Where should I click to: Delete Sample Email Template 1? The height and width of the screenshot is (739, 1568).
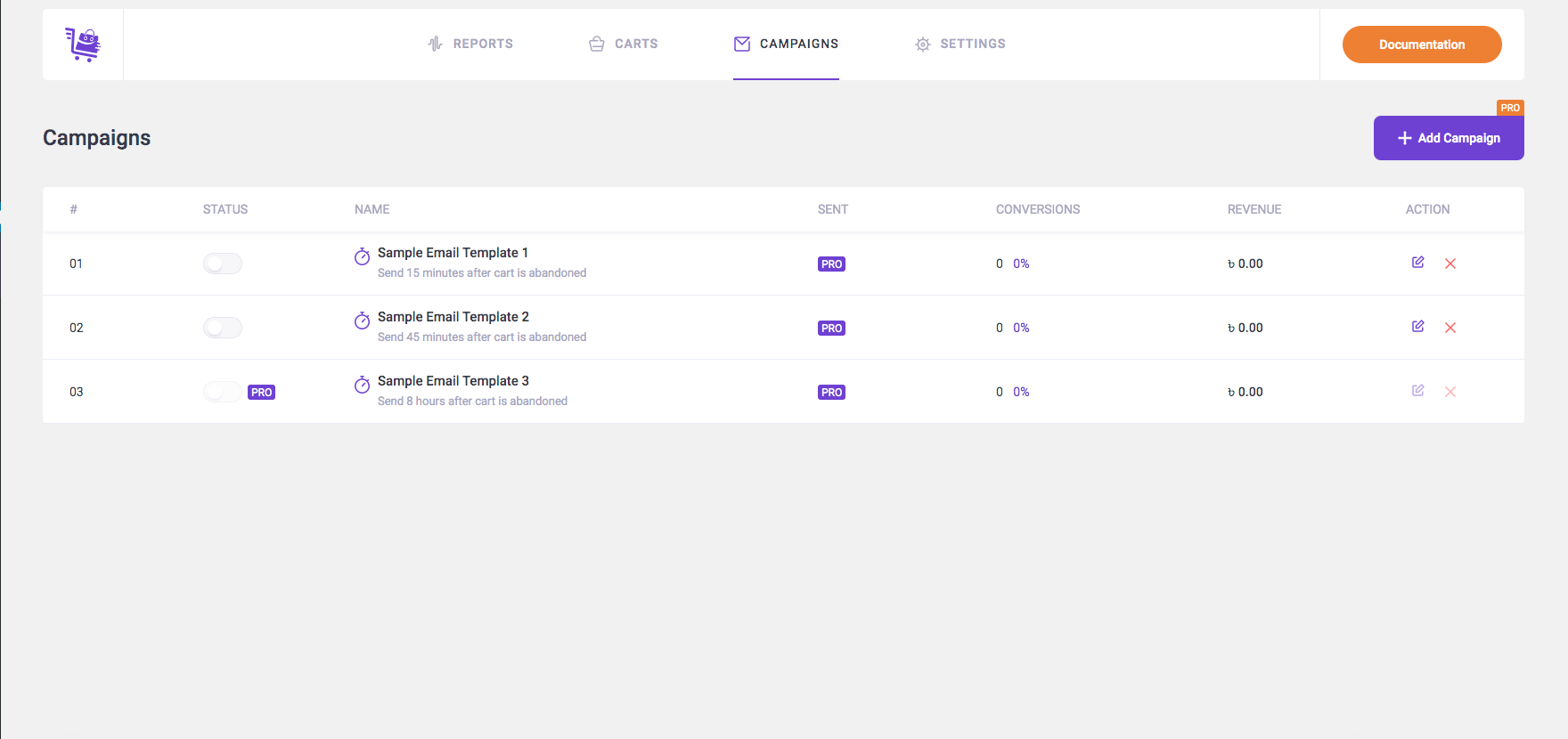(1450, 264)
